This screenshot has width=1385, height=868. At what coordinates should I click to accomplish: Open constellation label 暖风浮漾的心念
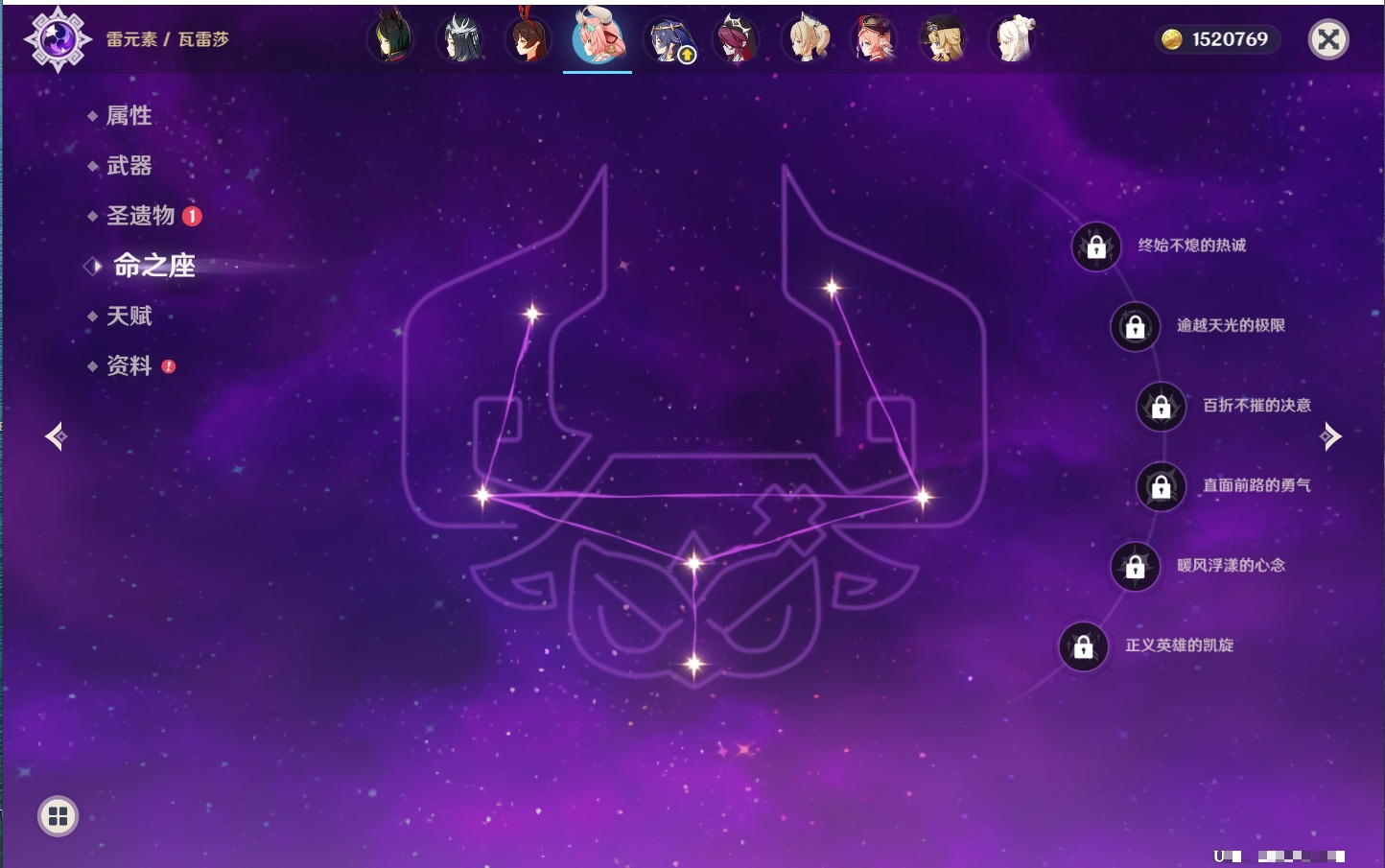(x=1231, y=565)
